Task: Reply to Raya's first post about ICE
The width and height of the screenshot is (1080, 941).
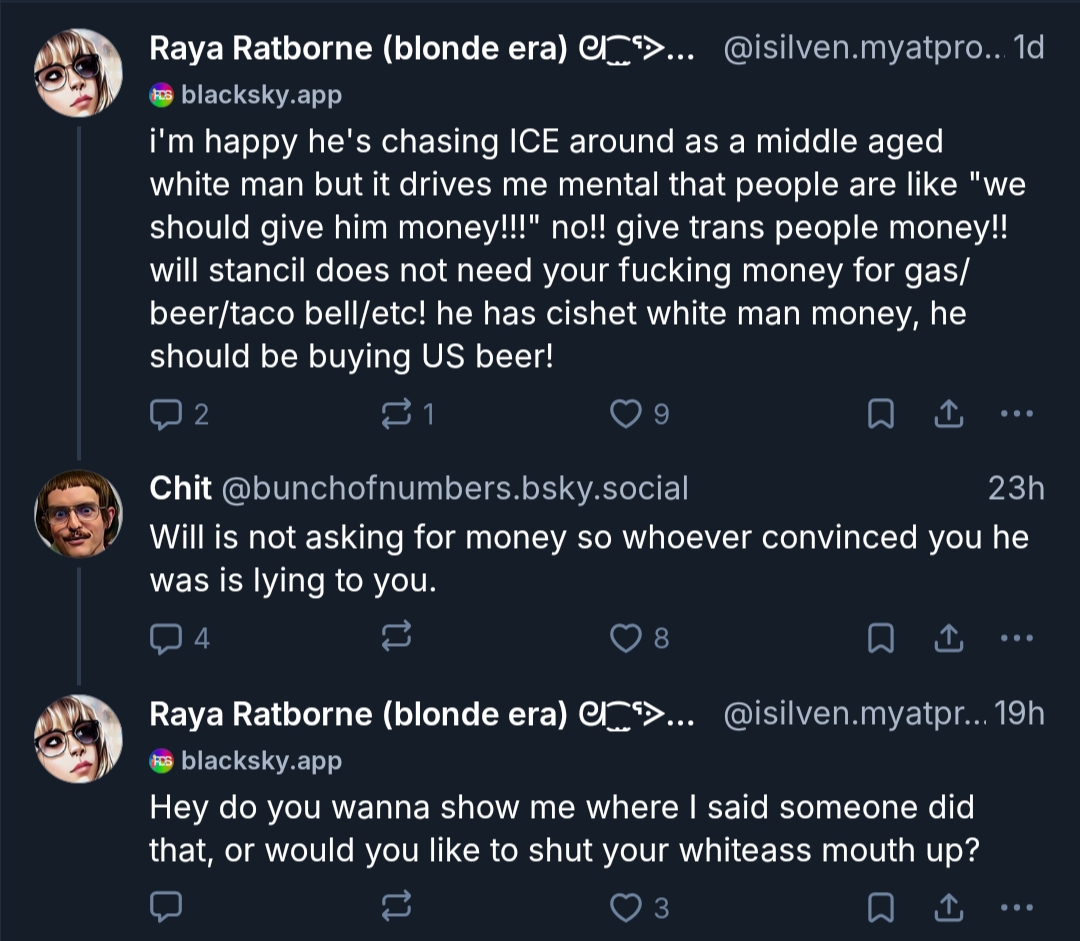Action: (x=164, y=414)
